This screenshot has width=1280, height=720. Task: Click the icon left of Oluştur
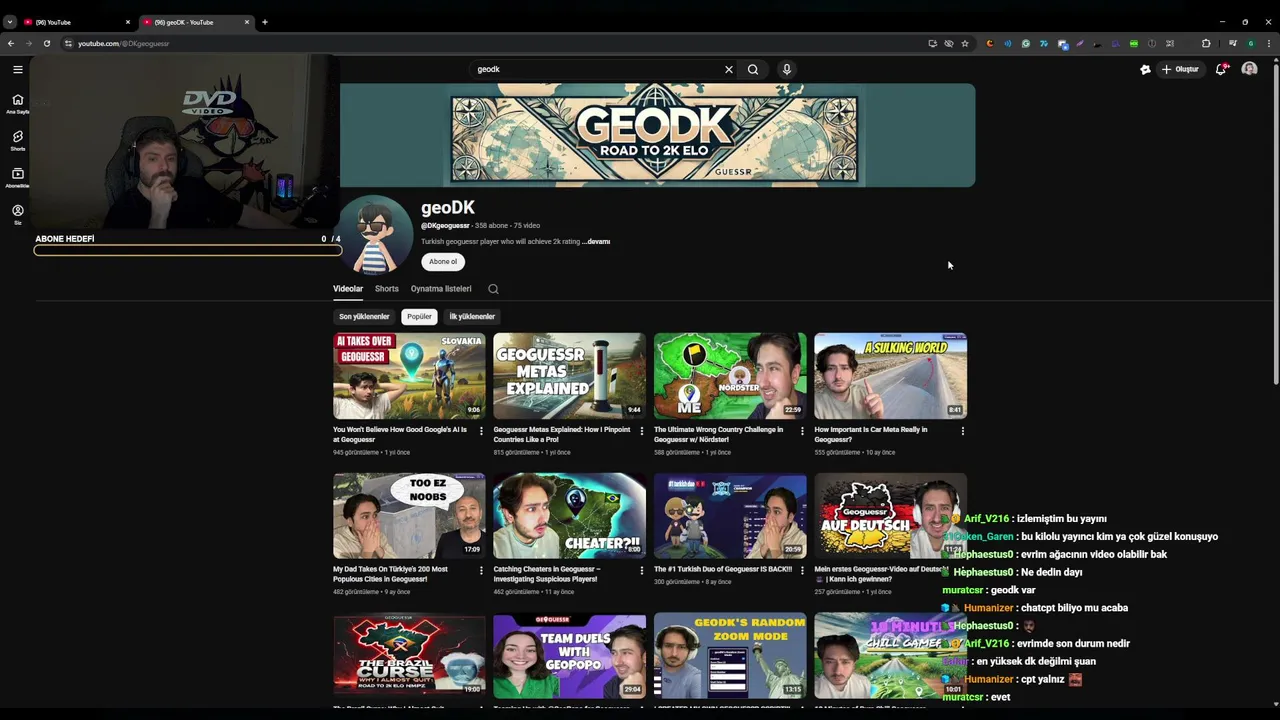coord(1145,69)
